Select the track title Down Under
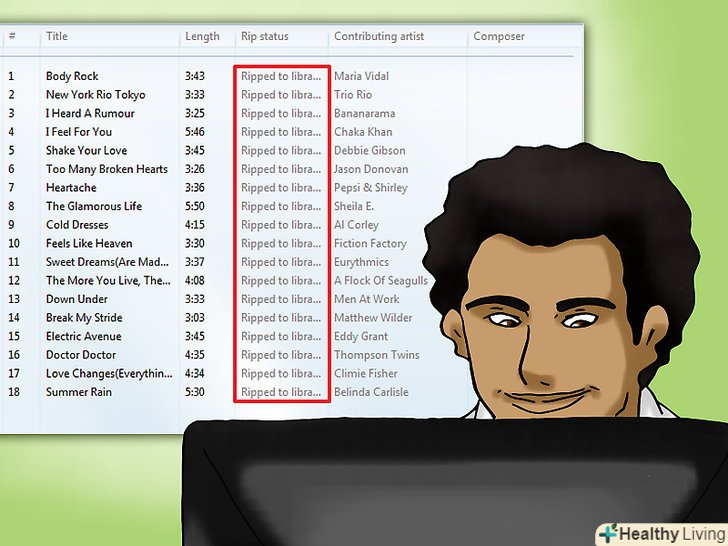Screen dimensions: 728x546 coord(77,299)
